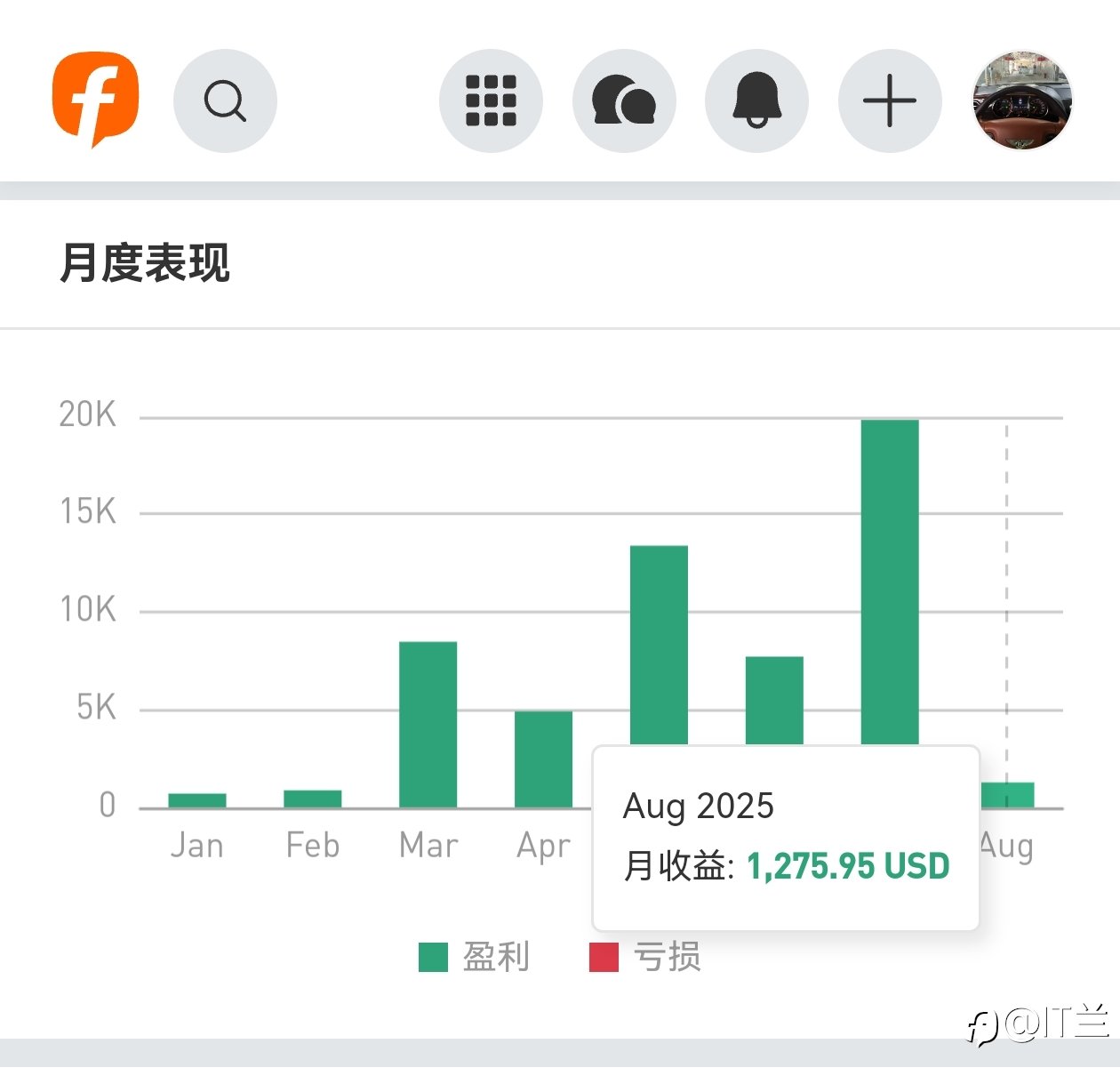Click the Aug 2025 tooltip title
The height and width of the screenshot is (1084, 1120).
(699, 807)
